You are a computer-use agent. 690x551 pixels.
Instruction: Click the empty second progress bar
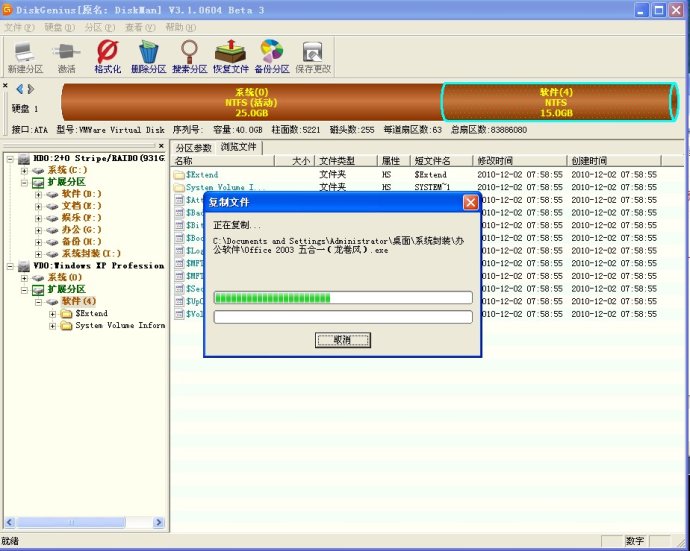(x=343, y=317)
